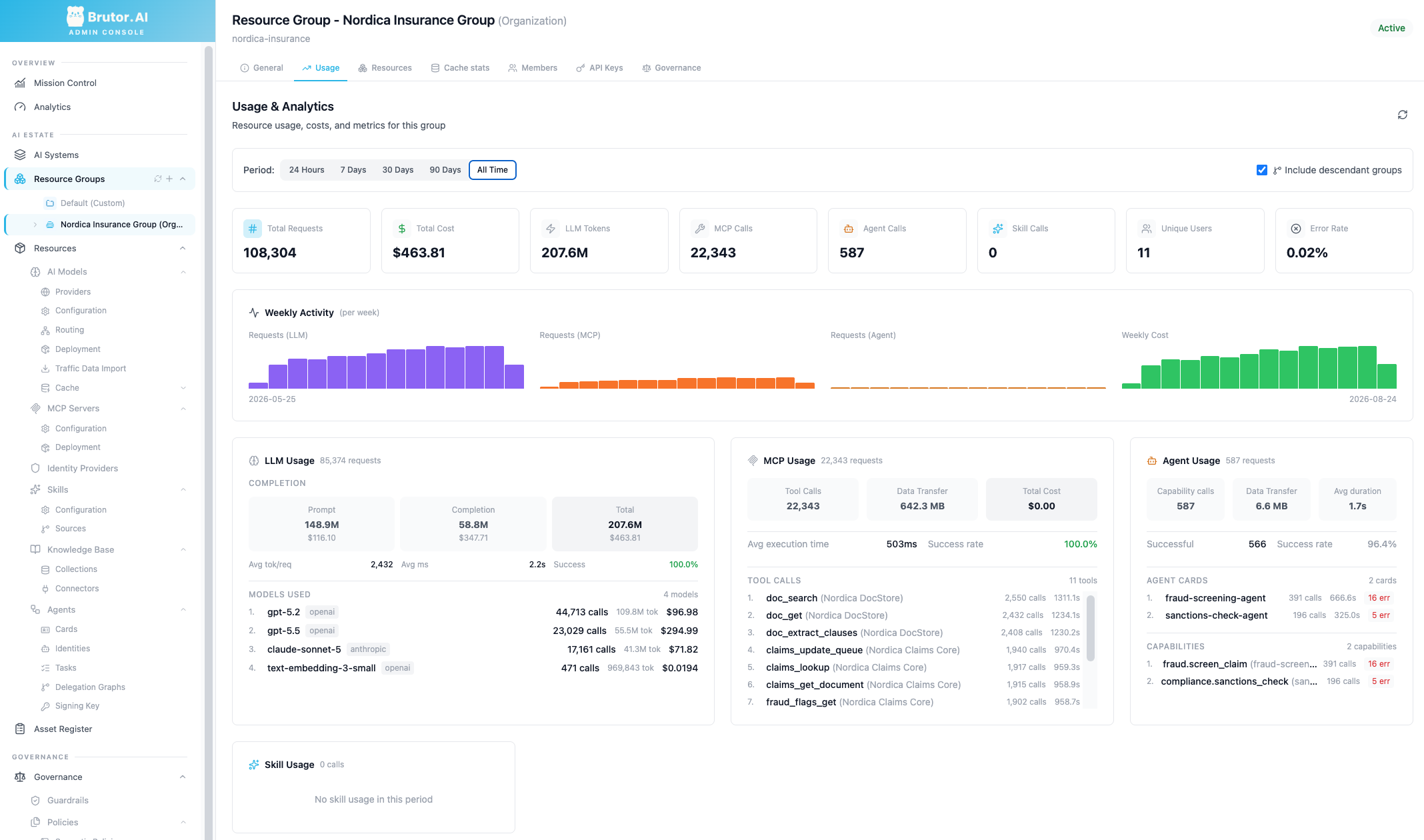1424x840 pixels.
Task: Switch to the Cache stats tab
Action: [x=460, y=68]
